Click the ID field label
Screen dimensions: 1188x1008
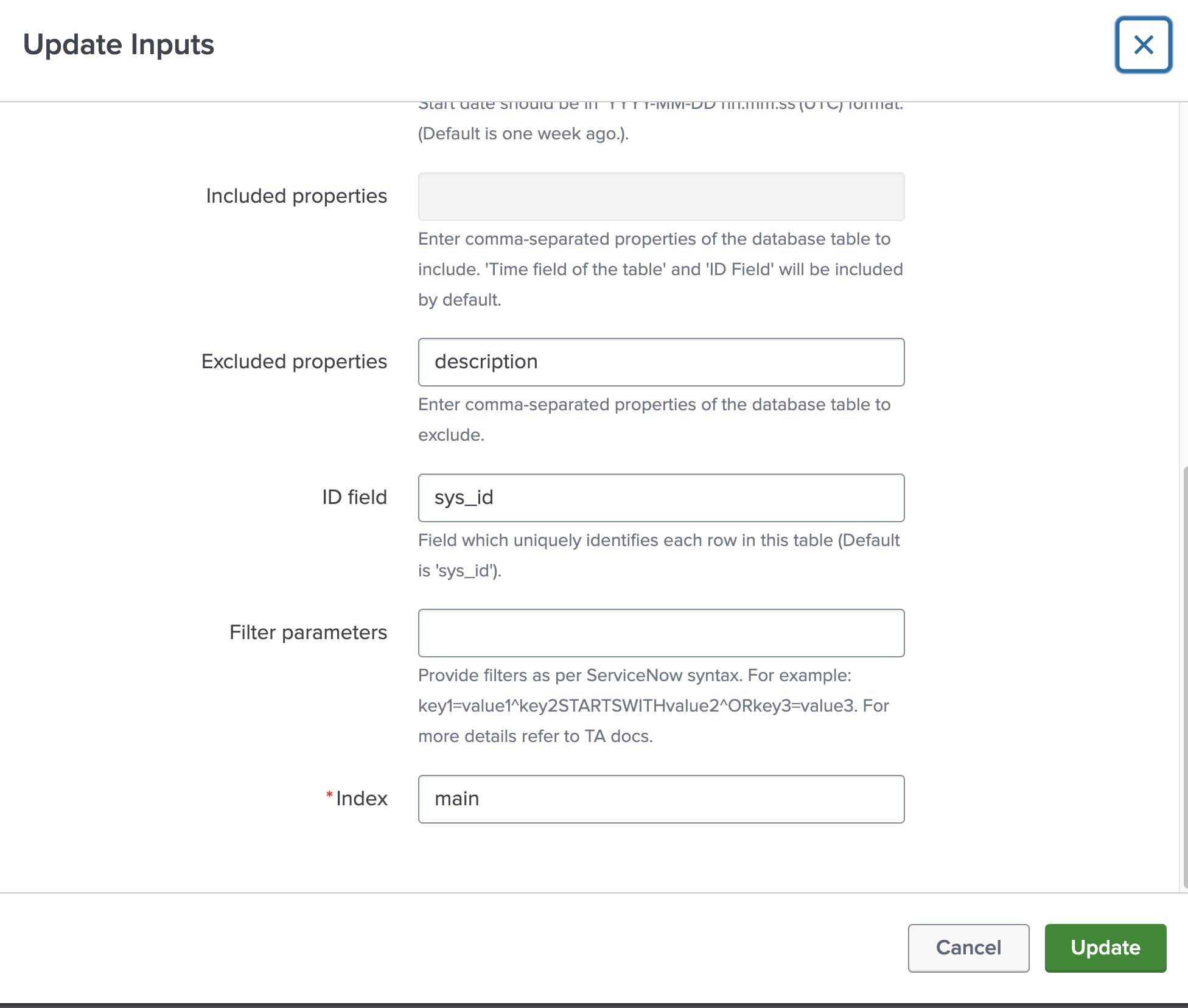coord(355,497)
